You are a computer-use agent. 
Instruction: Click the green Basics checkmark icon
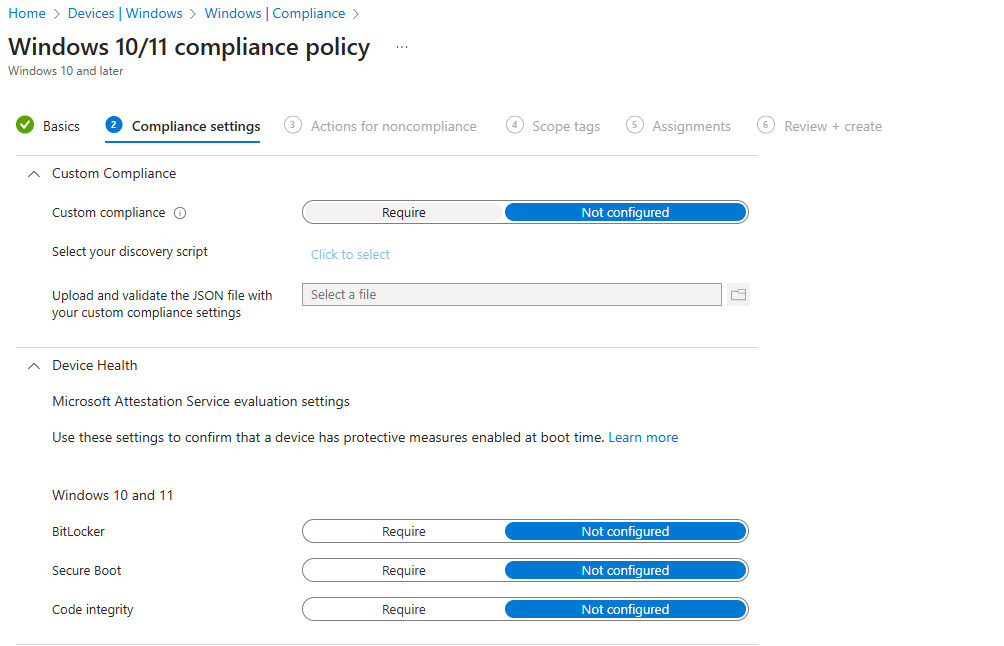click(25, 126)
